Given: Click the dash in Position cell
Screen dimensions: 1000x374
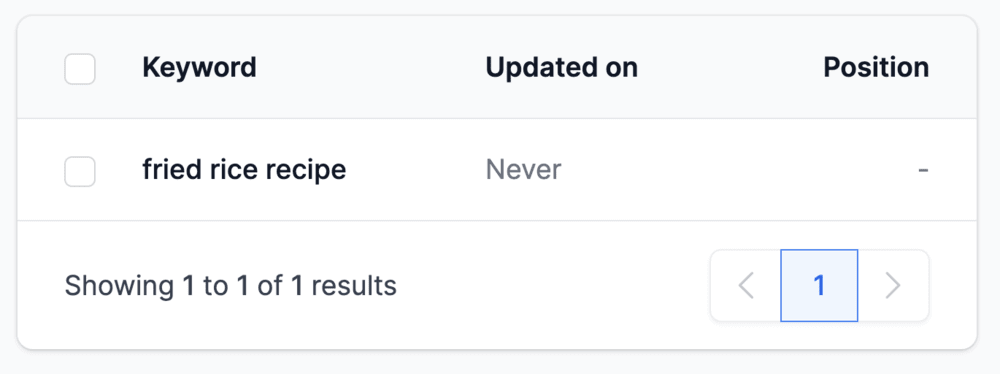Looking at the screenshot, I should point(923,170).
